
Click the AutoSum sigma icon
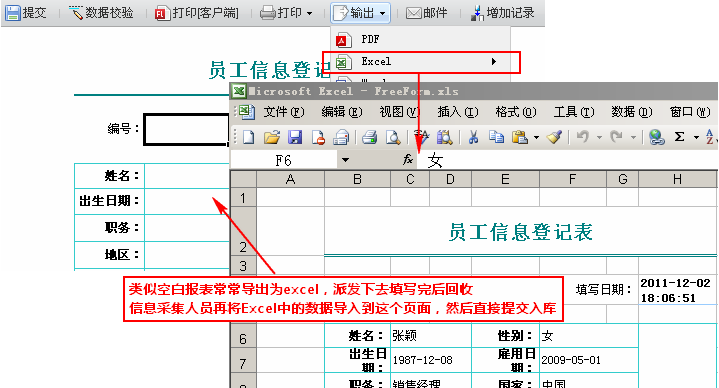[x=679, y=137]
